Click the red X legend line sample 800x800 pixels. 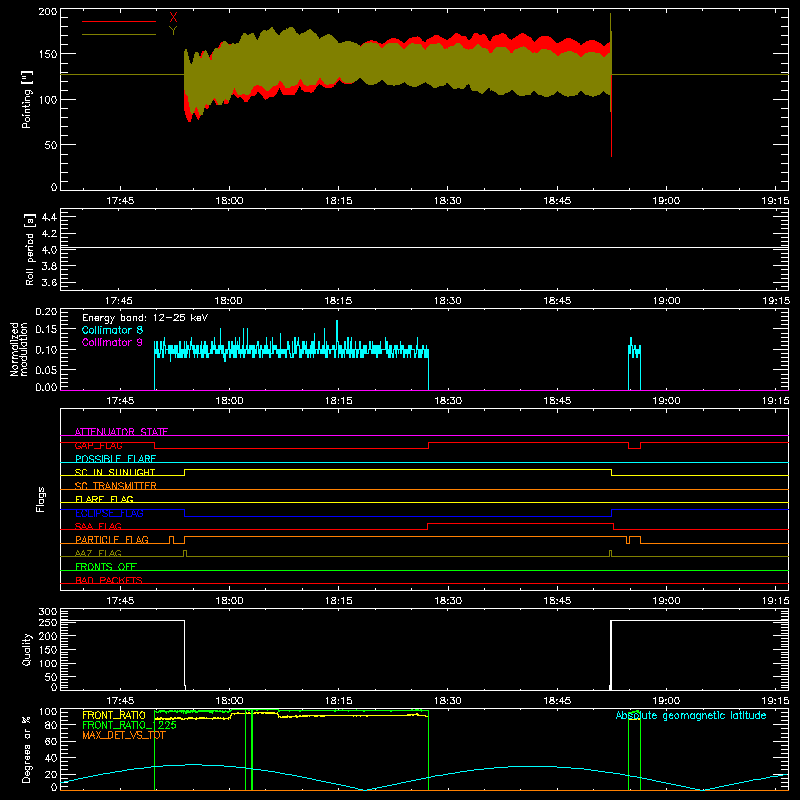click(x=119, y=21)
